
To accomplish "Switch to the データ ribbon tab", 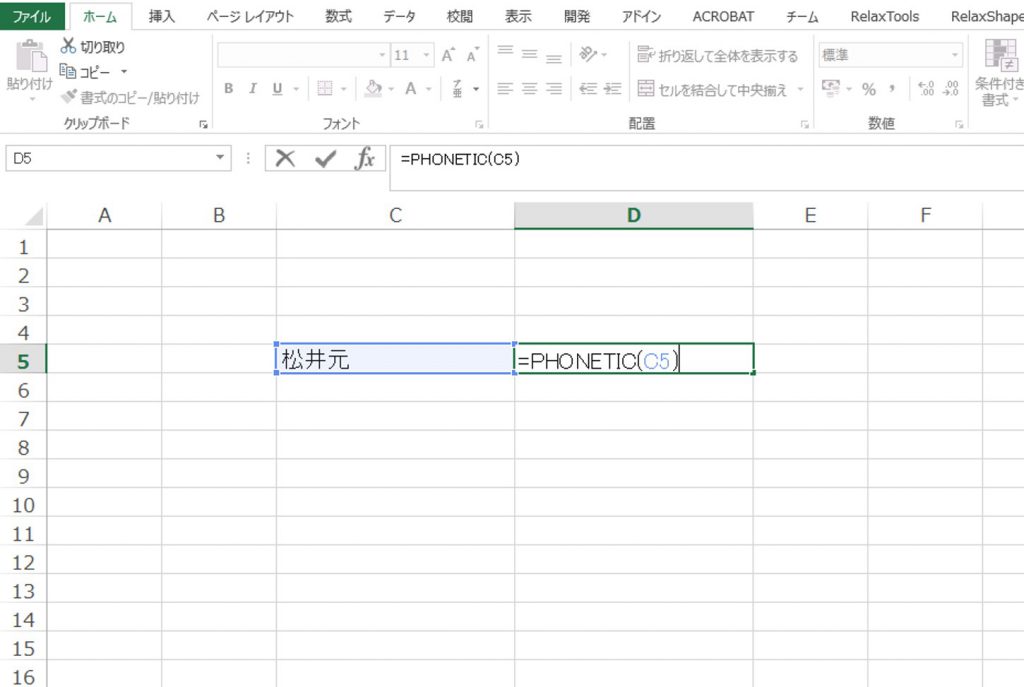I will (x=399, y=16).
